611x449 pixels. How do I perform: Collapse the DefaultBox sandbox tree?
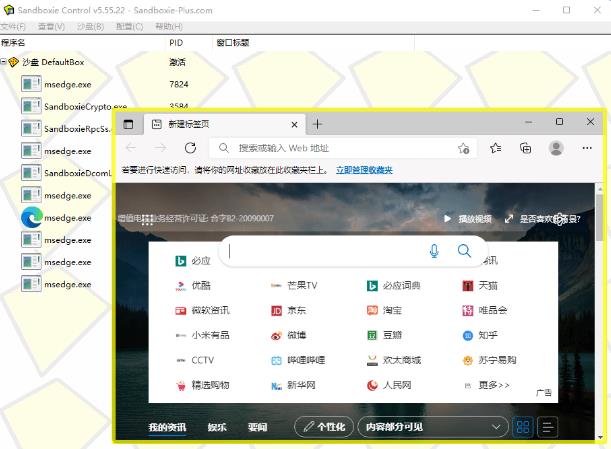point(3,62)
